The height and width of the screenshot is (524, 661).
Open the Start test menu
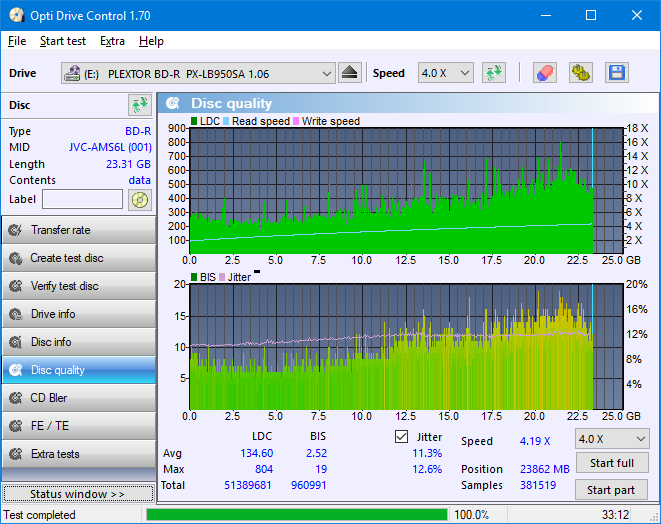63,41
